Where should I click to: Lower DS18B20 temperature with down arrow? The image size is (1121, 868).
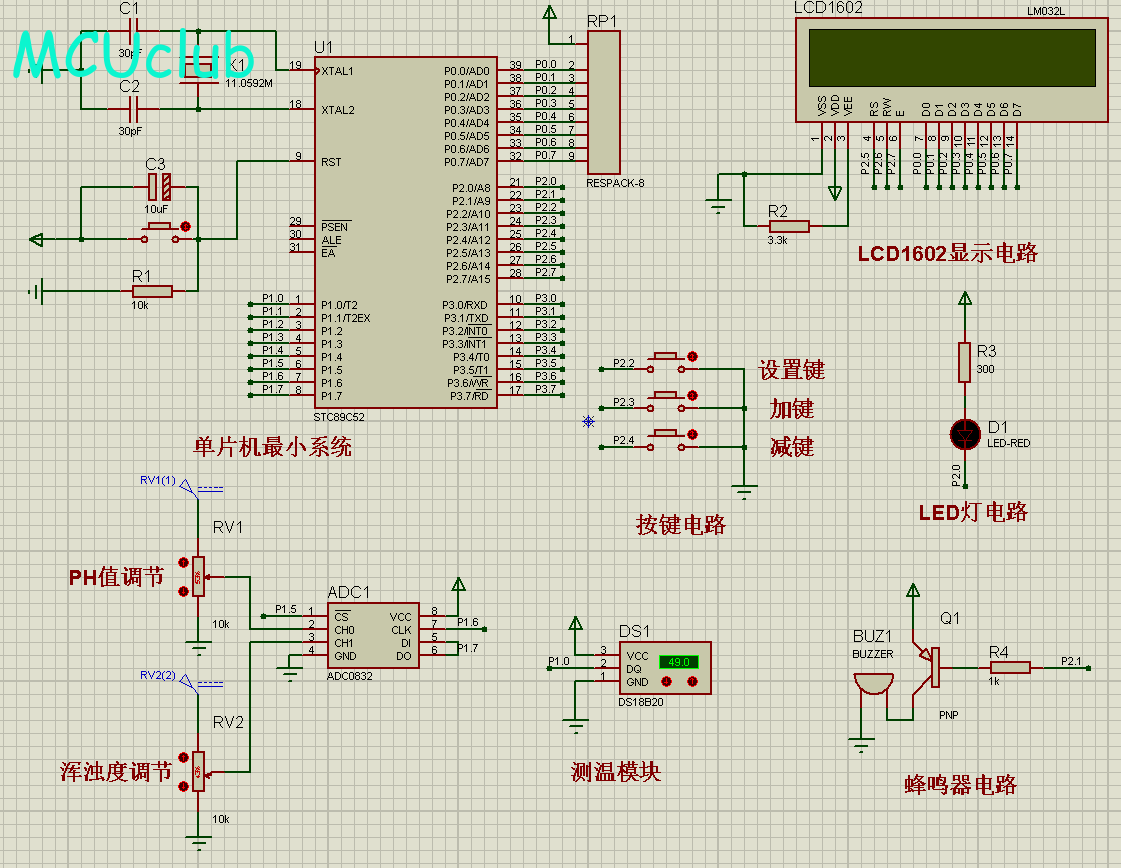pos(668,679)
